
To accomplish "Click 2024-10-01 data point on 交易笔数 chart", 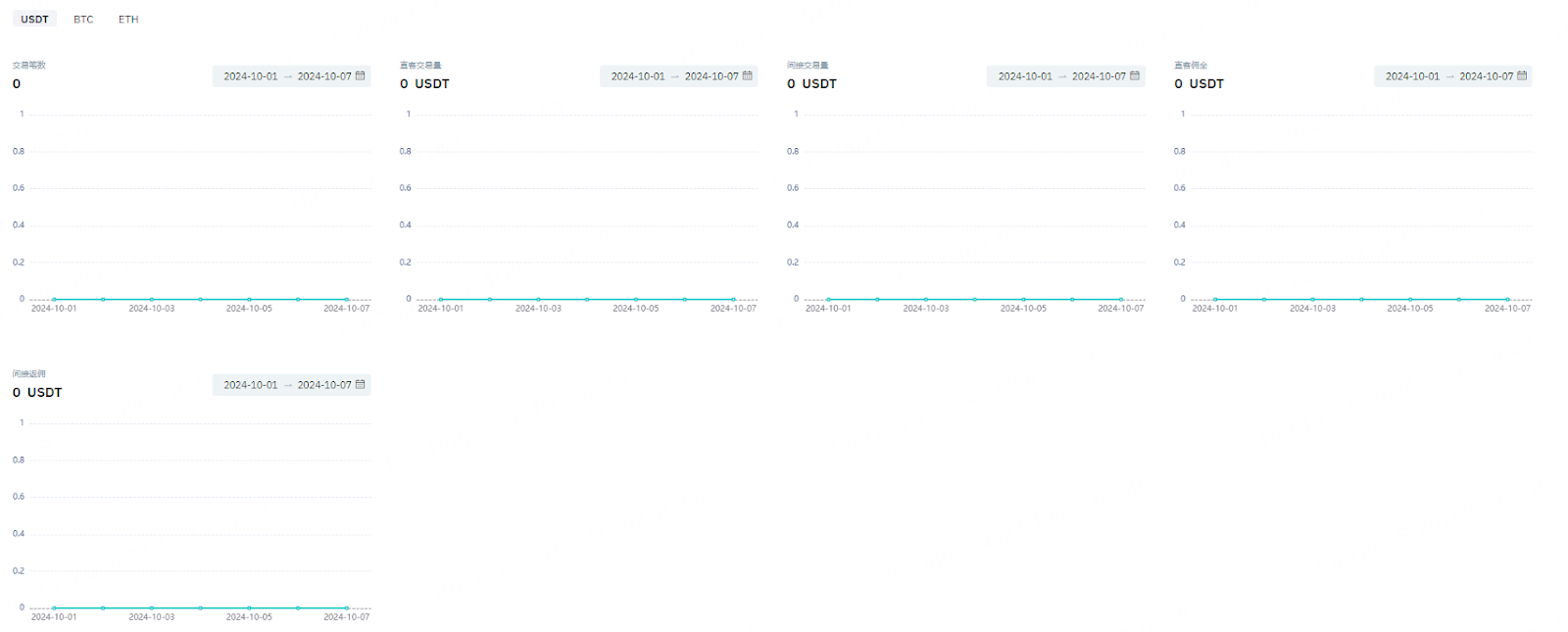I will pos(54,299).
